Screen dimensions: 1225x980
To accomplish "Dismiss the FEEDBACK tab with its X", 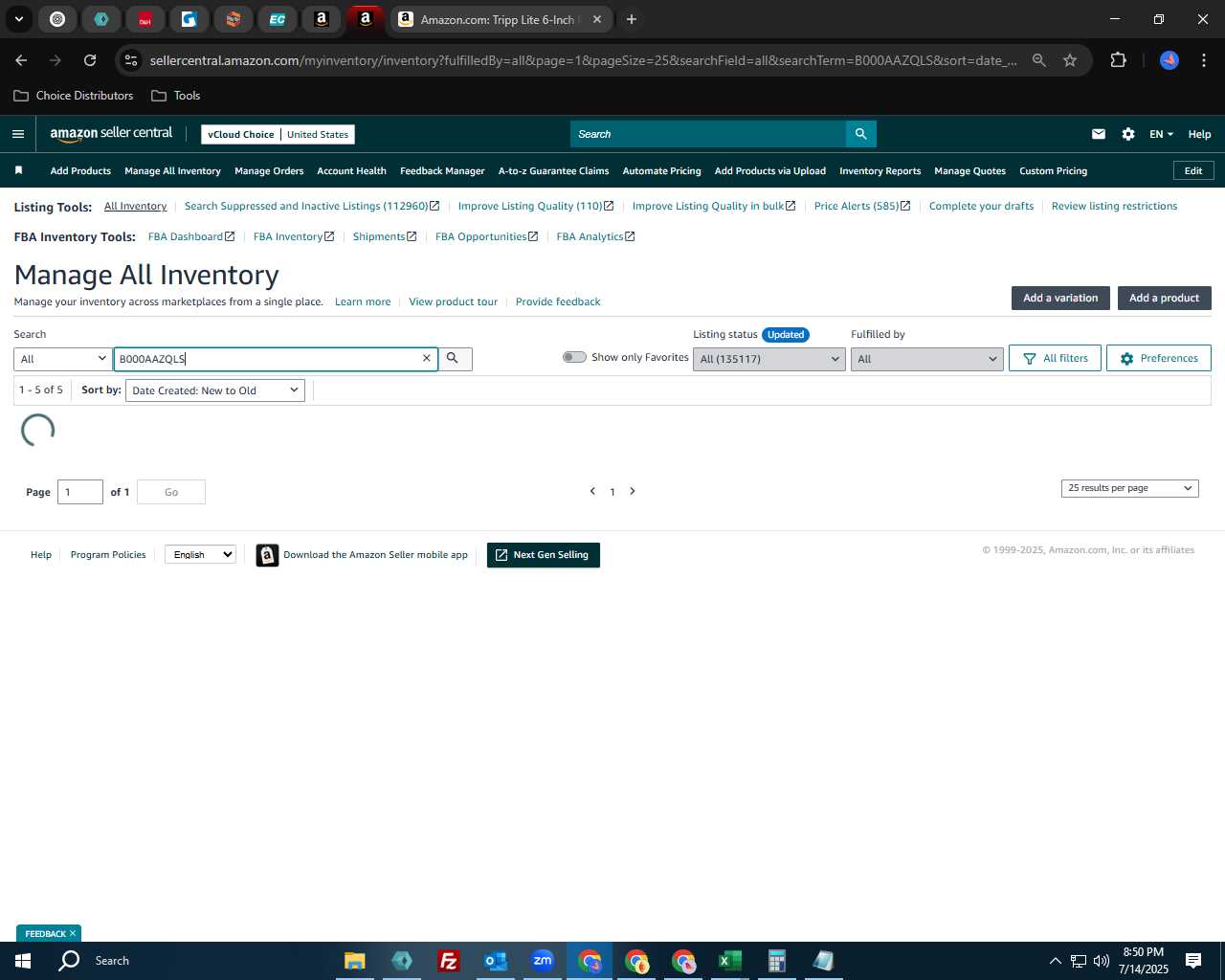I will pyautogui.click(x=73, y=933).
